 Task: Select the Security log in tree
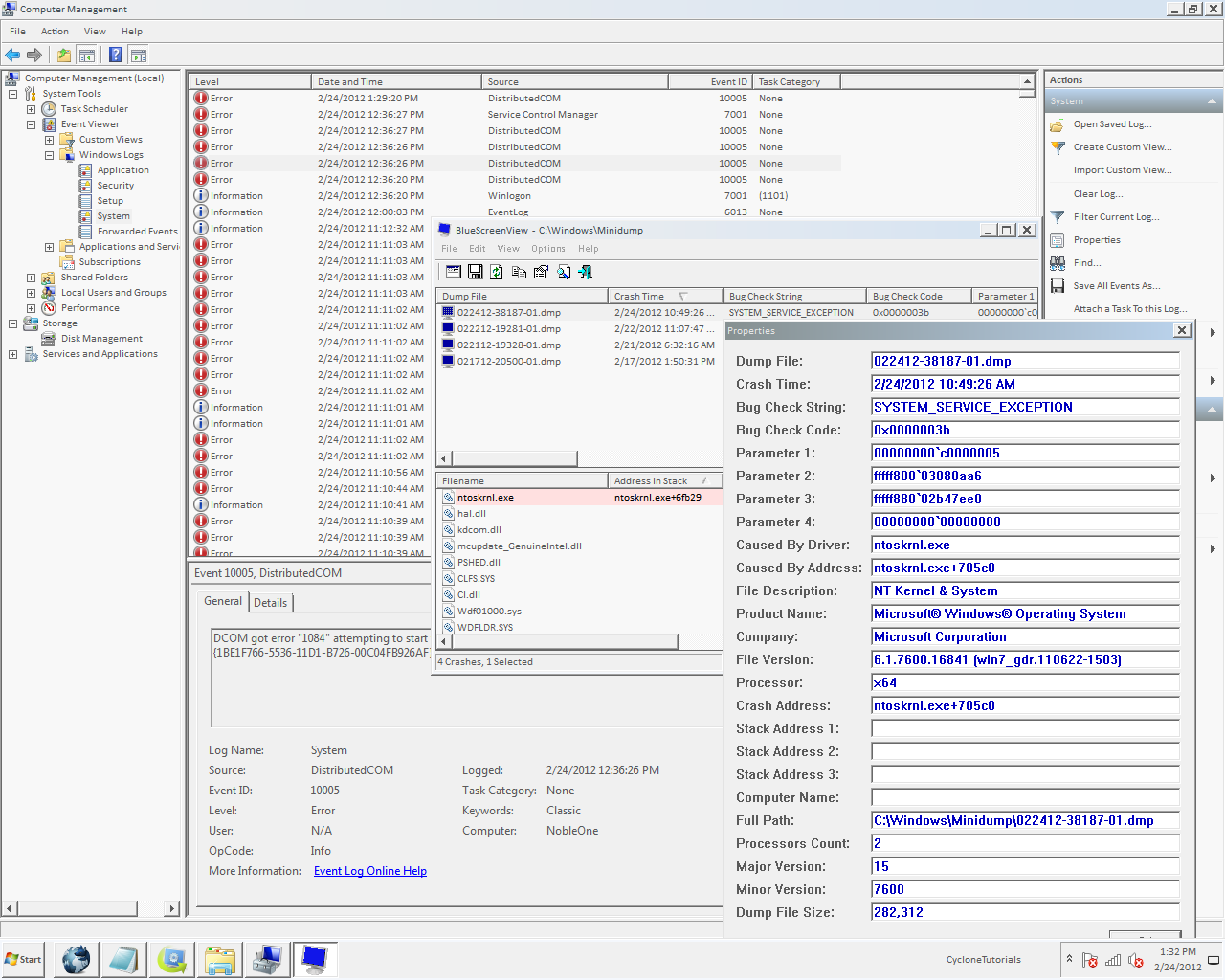pos(115,186)
